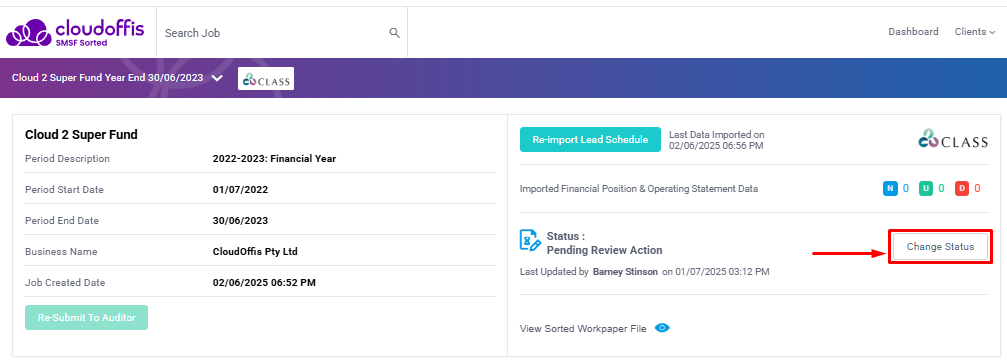Click Re-import Lead Schedule button
1007x364 pixels.
tap(590, 139)
